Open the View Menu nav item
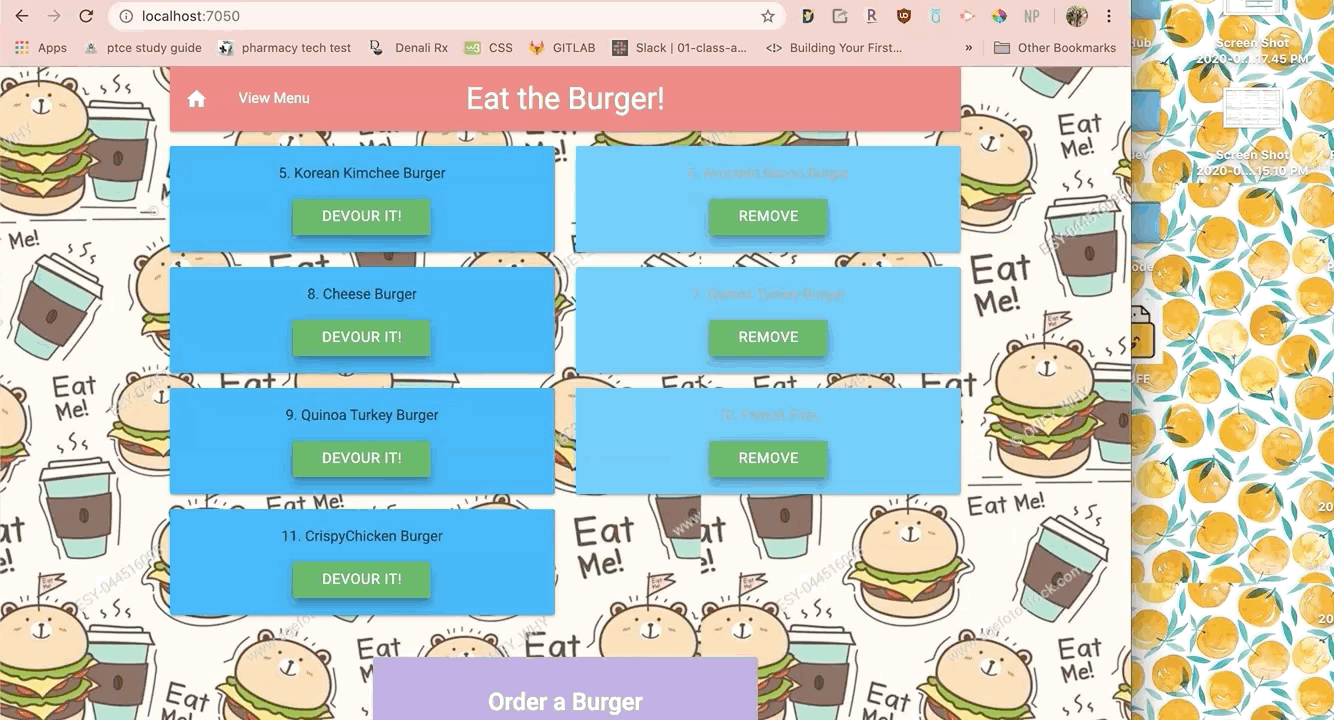1334x720 pixels. pyautogui.click(x=274, y=98)
